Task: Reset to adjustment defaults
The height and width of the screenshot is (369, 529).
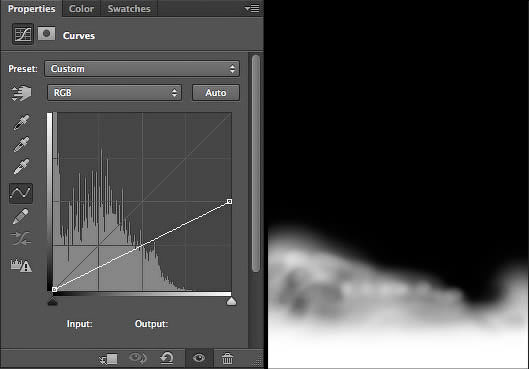Action: pos(167,358)
